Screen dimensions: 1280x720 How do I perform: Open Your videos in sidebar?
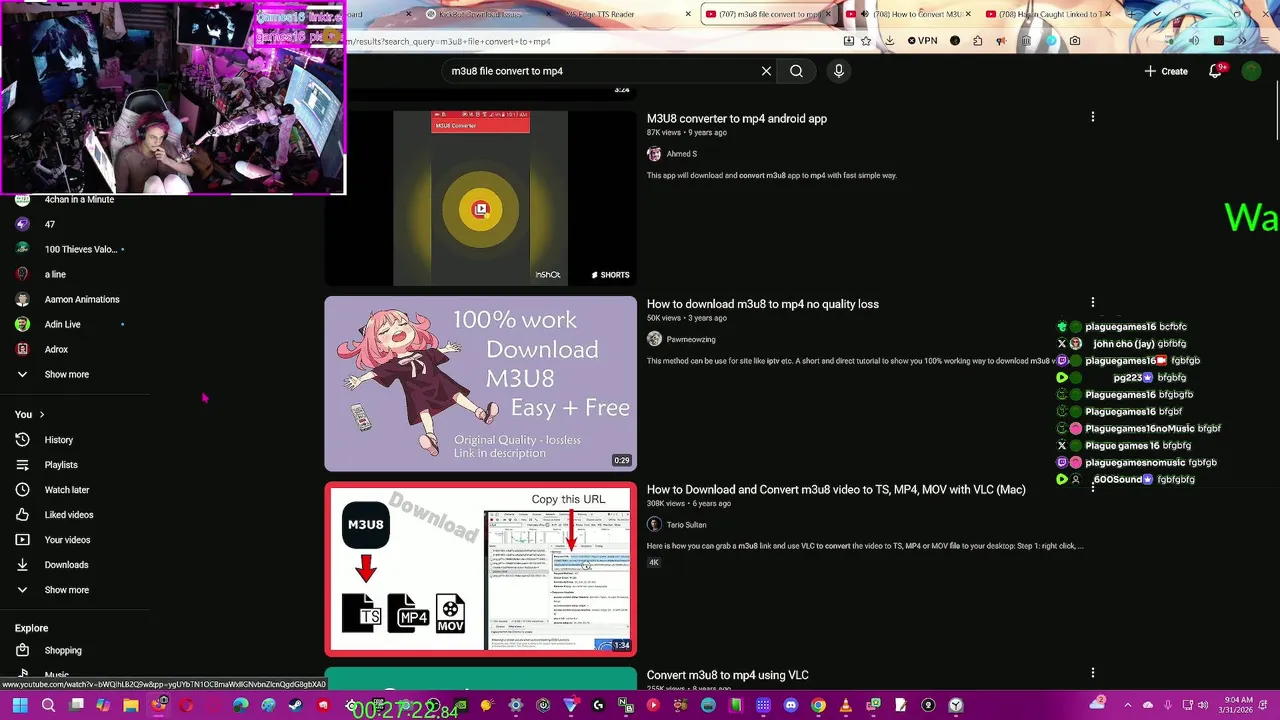(67, 540)
